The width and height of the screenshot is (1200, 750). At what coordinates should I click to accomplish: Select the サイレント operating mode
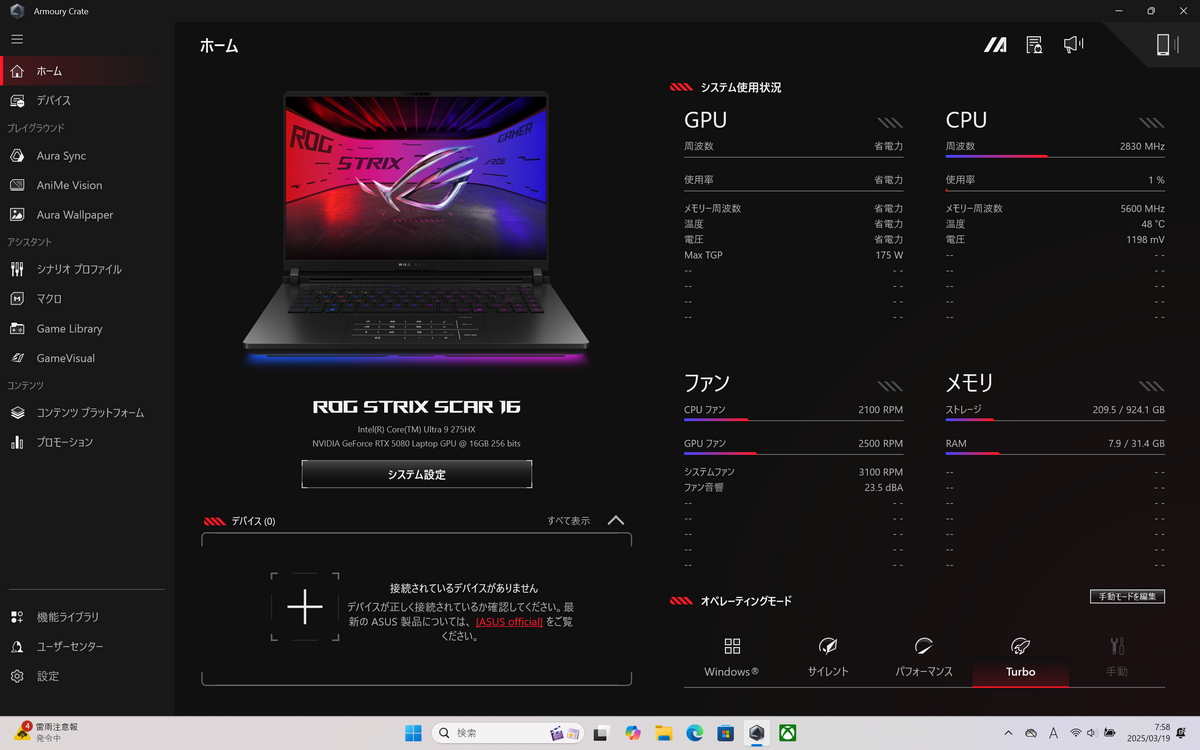828,658
